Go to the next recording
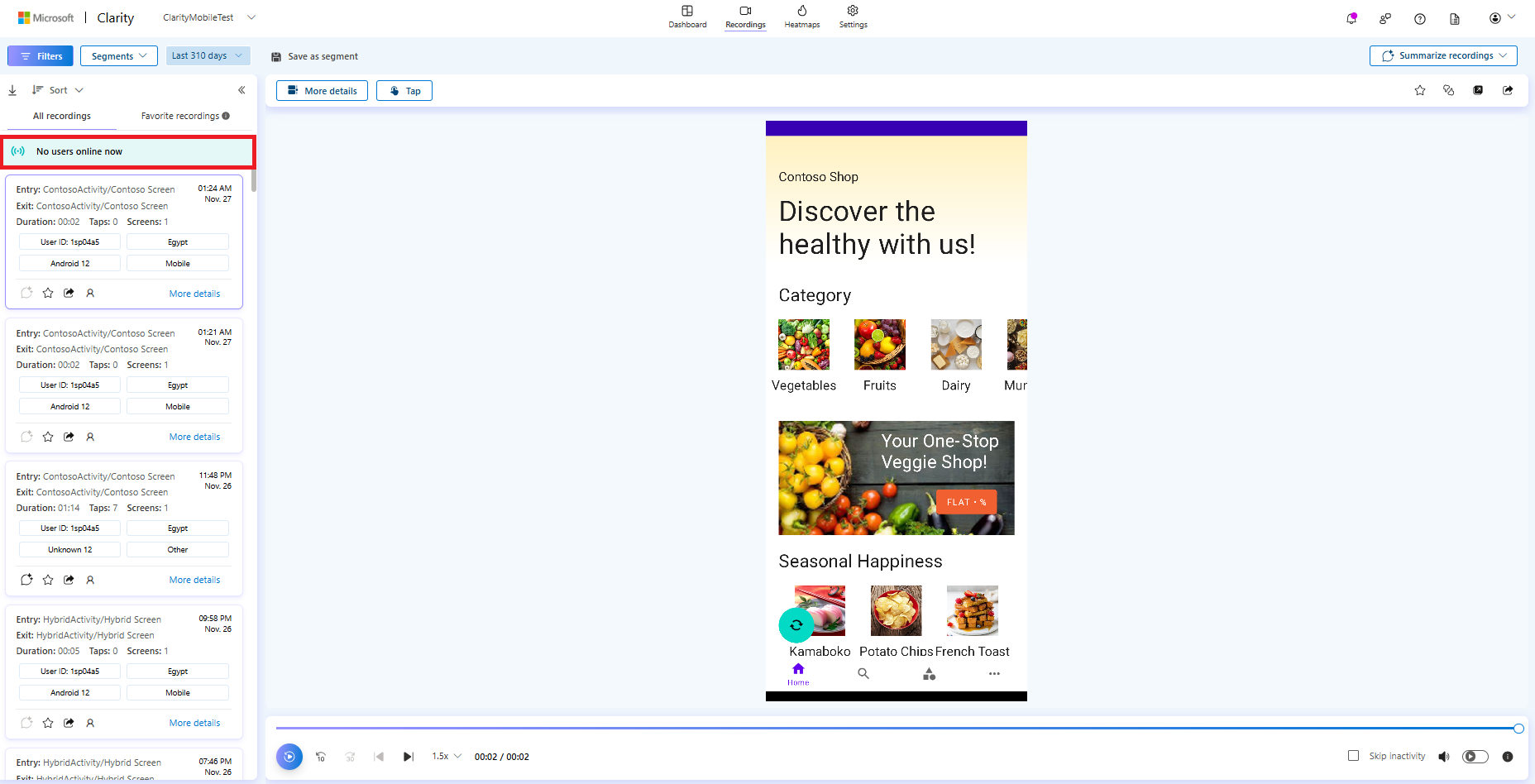 408,756
